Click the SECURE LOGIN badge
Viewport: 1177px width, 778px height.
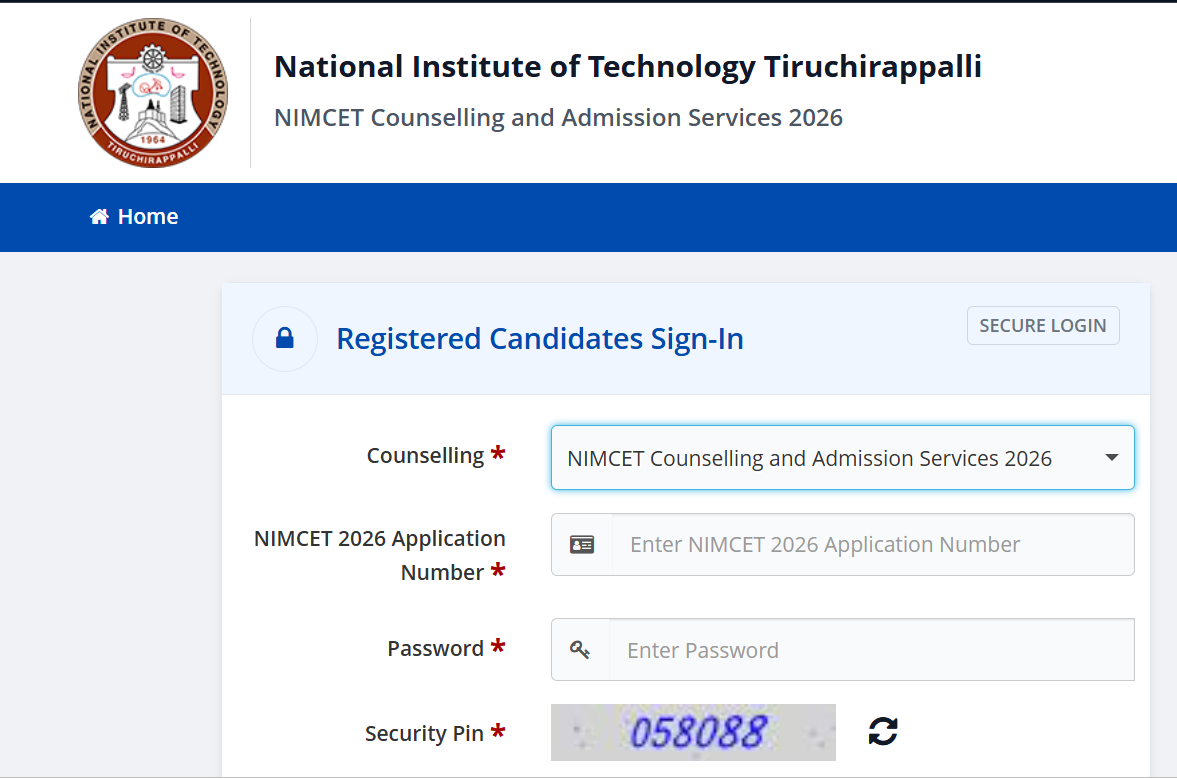pyautogui.click(x=1043, y=325)
